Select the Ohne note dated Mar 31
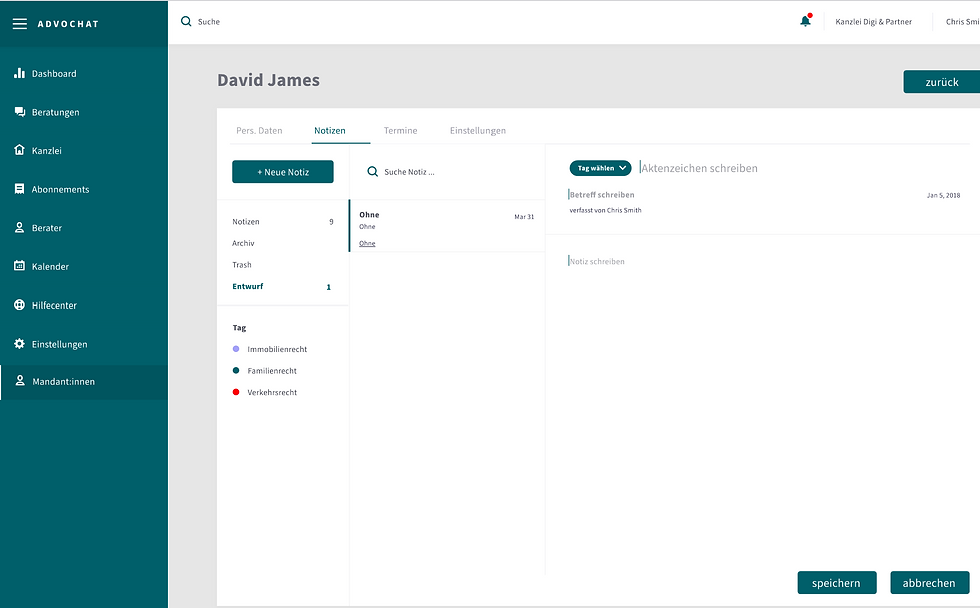Viewport: 980px width, 608px height. (x=447, y=226)
